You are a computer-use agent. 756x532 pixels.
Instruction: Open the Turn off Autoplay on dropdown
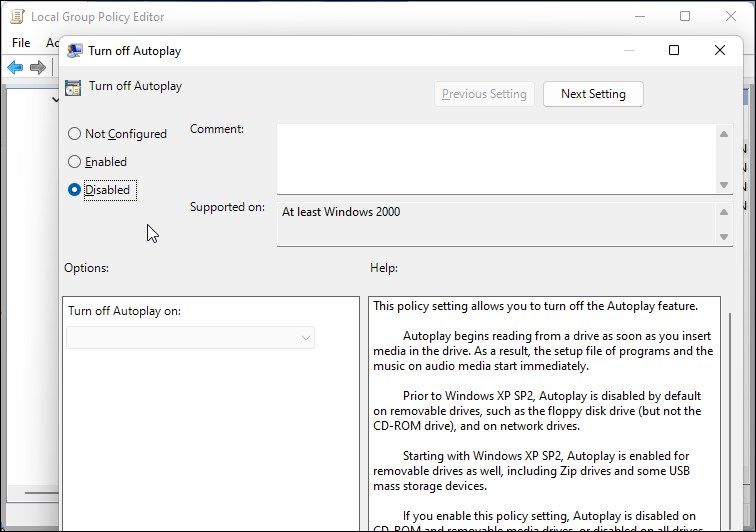click(190, 338)
